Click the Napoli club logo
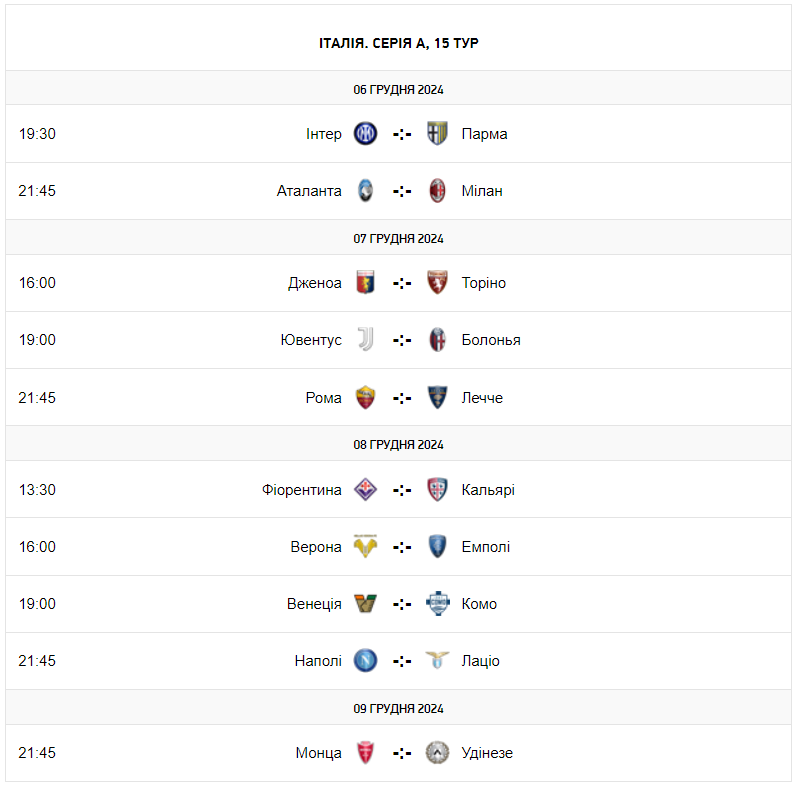 coord(366,661)
